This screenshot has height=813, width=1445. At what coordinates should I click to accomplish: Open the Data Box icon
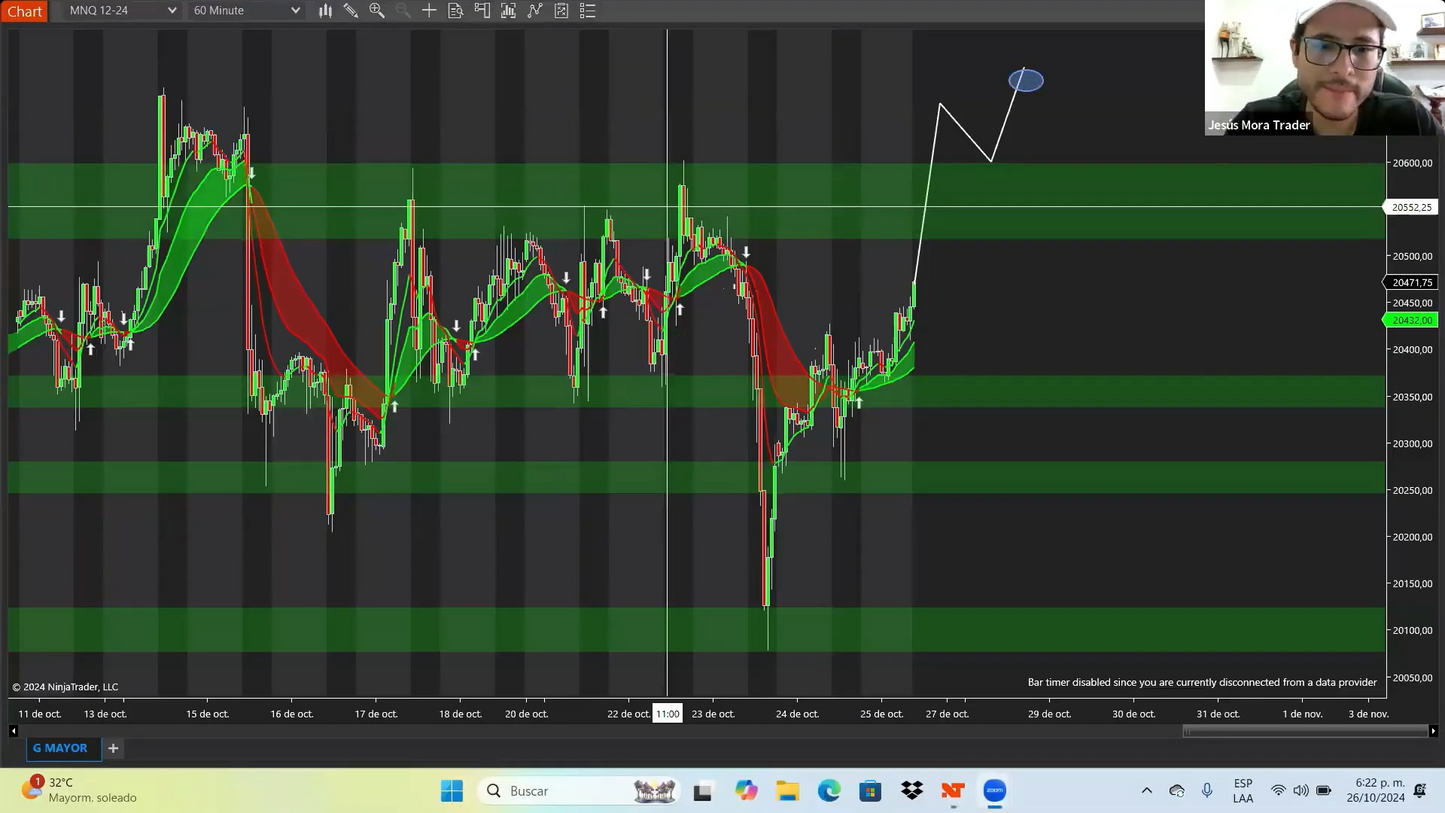click(x=456, y=11)
